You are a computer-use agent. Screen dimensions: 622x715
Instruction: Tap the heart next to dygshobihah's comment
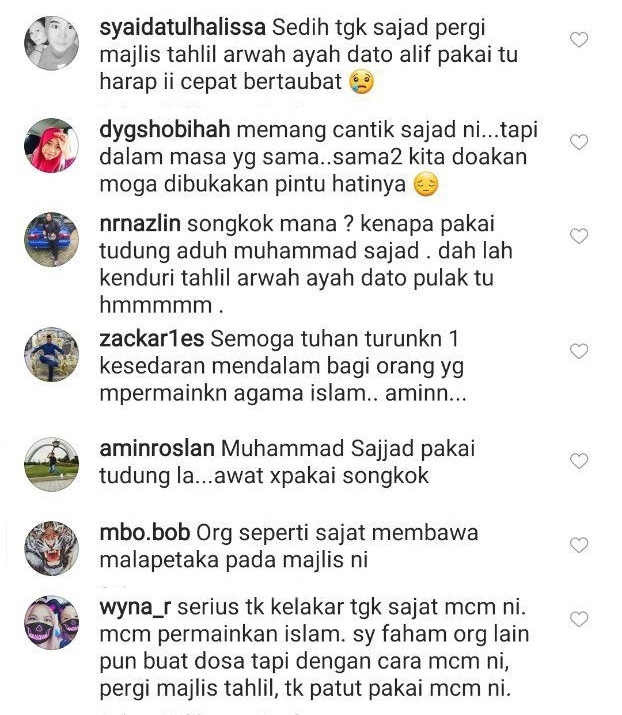coord(579,142)
